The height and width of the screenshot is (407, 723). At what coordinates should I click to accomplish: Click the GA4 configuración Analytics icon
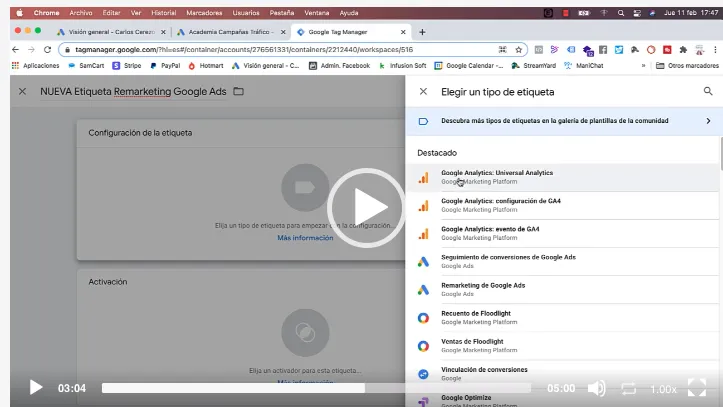click(x=423, y=206)
